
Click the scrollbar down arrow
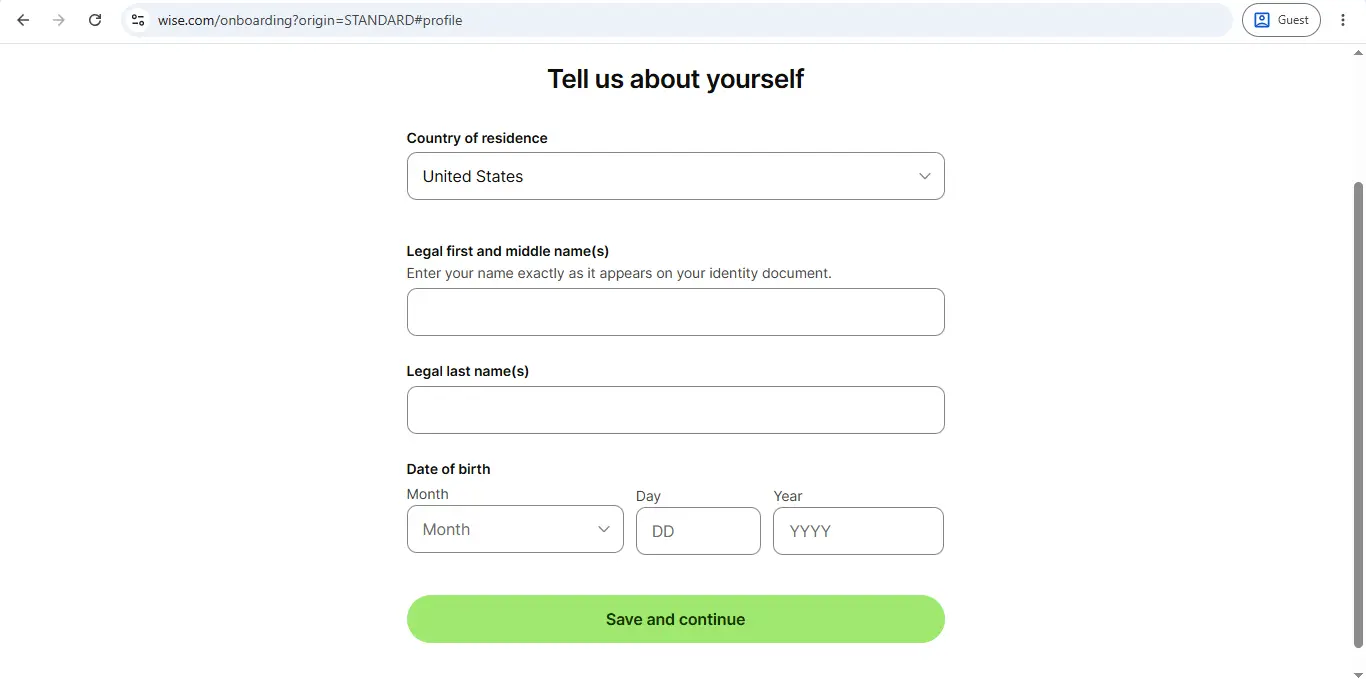(x=1358, y=672)
